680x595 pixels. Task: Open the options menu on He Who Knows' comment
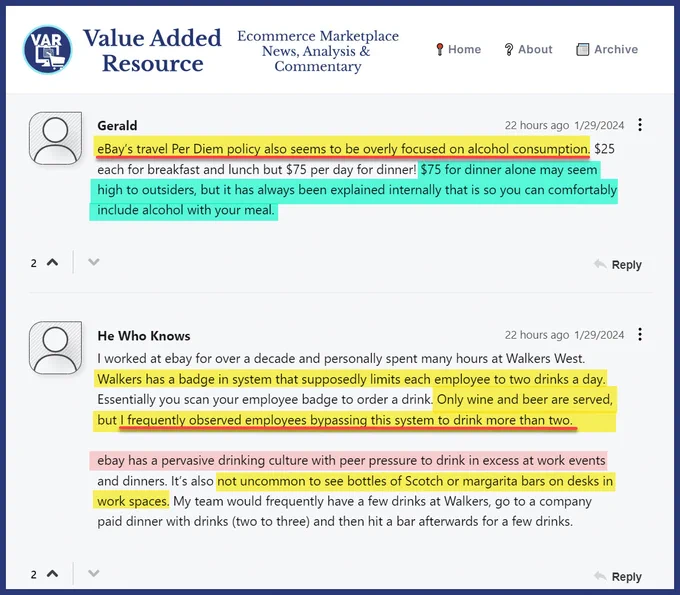pos(640,334)
